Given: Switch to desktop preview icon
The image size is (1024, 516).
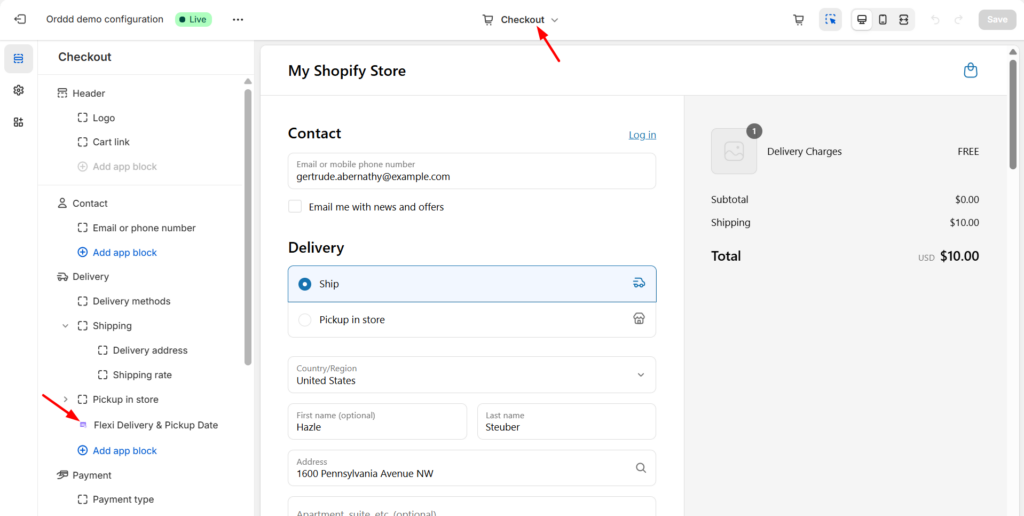Looking at the screenshot, I should [x=862, y=20].
